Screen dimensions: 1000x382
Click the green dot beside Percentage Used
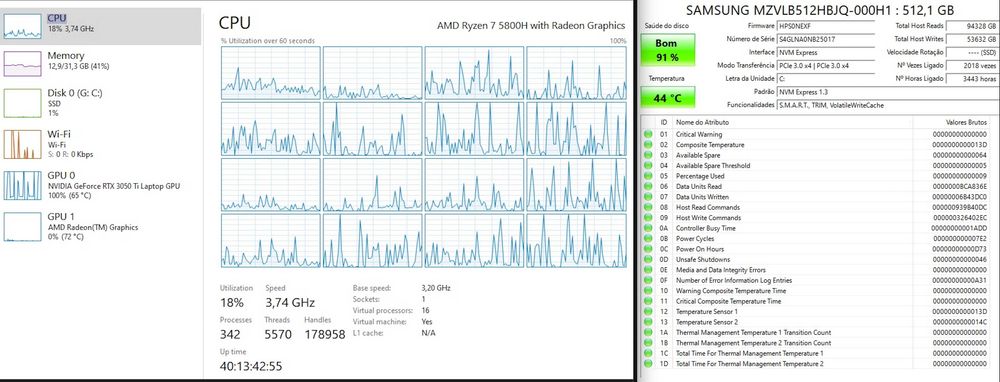click(x=649, y=176)
